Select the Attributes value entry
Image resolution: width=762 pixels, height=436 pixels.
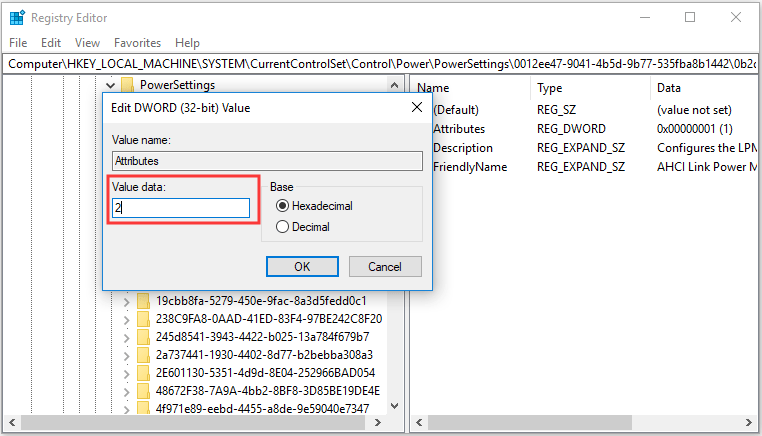[459, 129]
